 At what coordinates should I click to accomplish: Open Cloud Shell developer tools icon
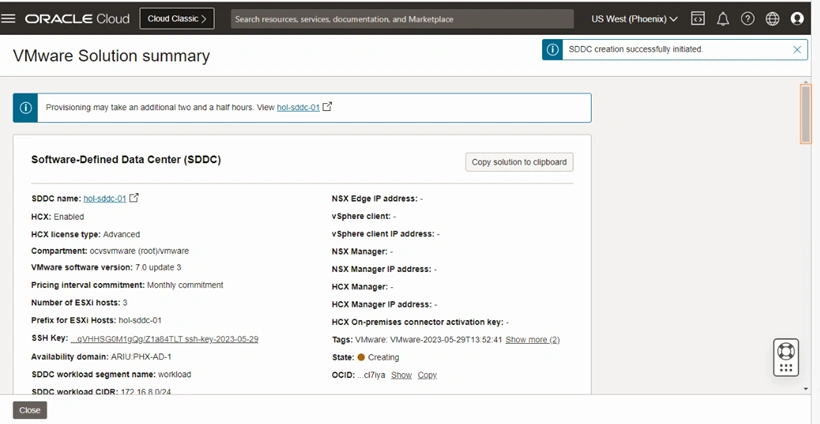pos(698,19)
